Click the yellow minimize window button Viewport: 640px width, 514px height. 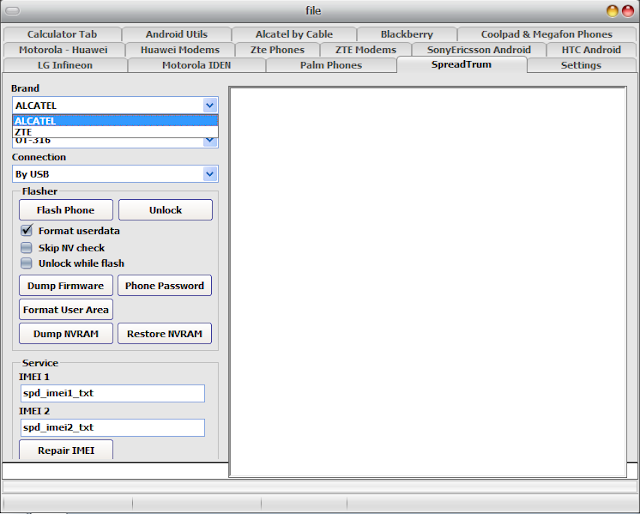(612, 11)
